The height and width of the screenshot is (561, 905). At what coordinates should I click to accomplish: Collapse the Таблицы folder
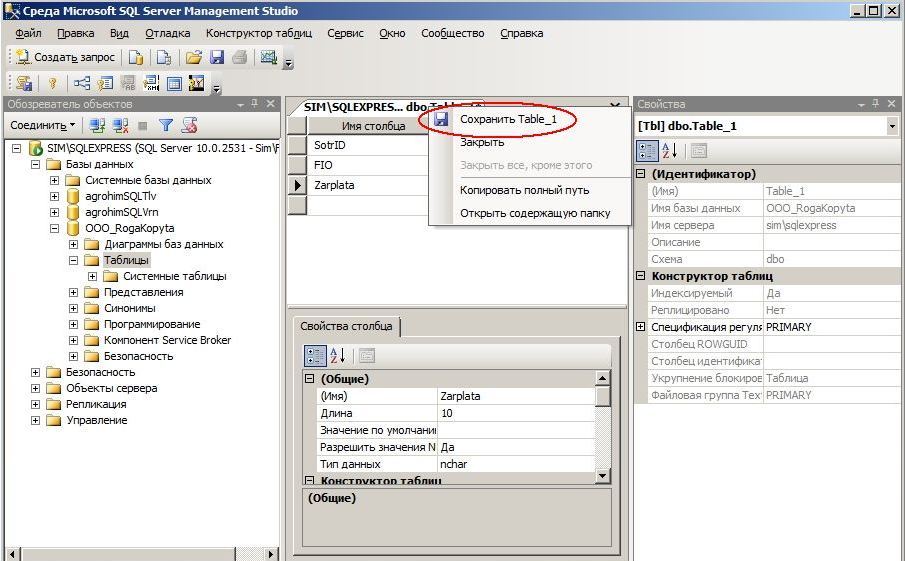point(73,260)
